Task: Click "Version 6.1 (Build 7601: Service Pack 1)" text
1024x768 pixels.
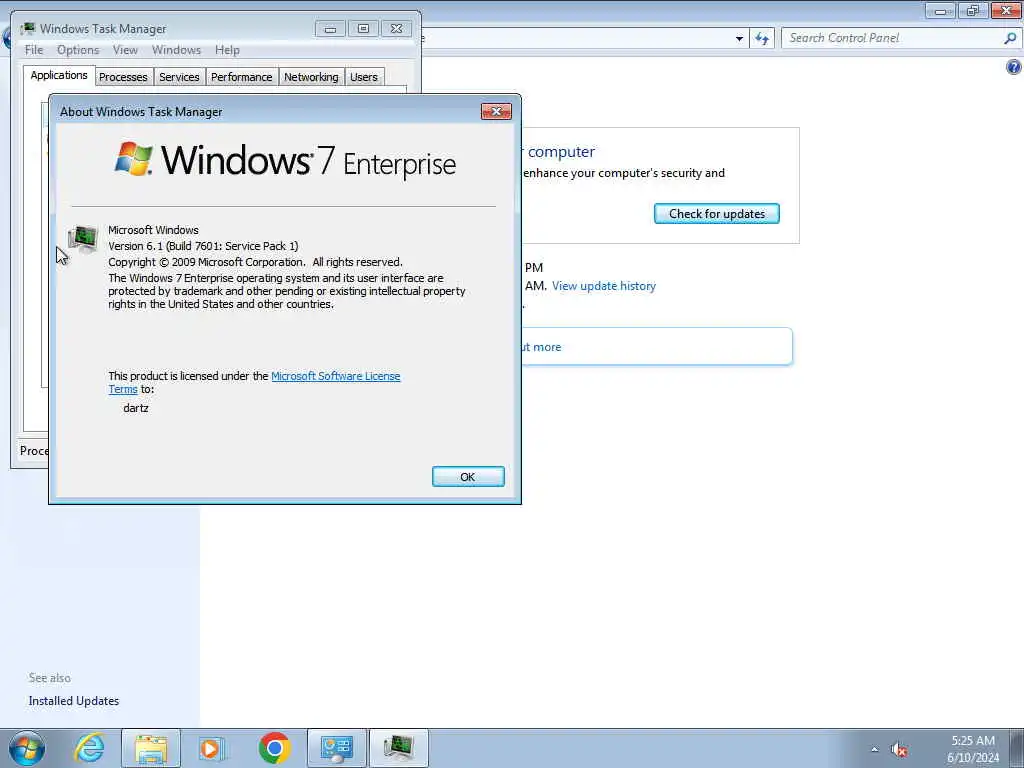Action: click(203, 246)
